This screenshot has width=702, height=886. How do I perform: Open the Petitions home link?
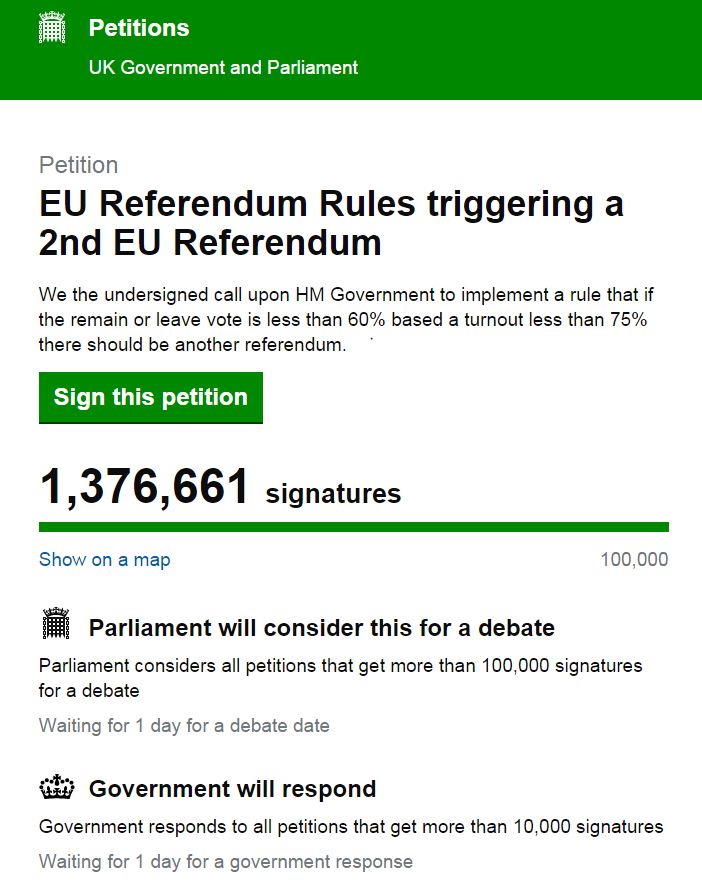pos(139,28)
